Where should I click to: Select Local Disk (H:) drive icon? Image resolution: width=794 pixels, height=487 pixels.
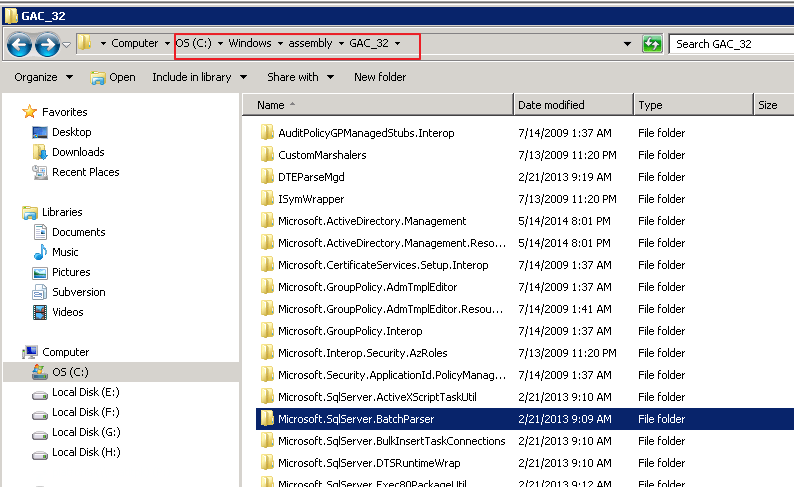(x=39, y=454)
